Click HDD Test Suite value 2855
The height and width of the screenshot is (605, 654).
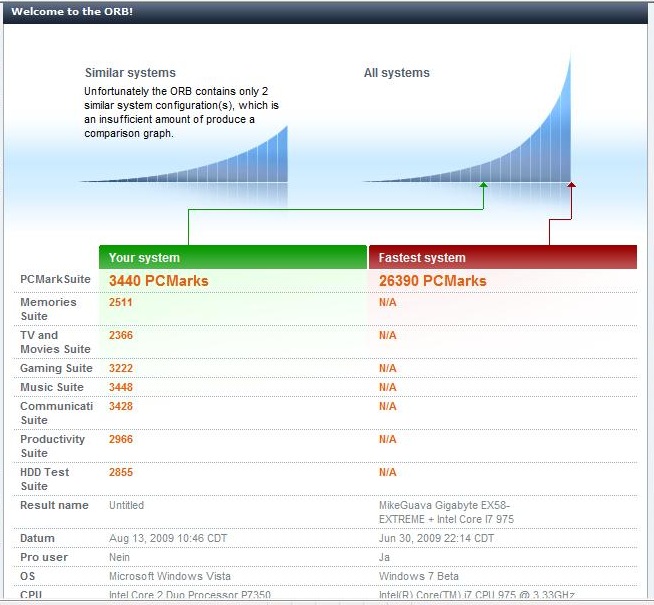point(121,472)
